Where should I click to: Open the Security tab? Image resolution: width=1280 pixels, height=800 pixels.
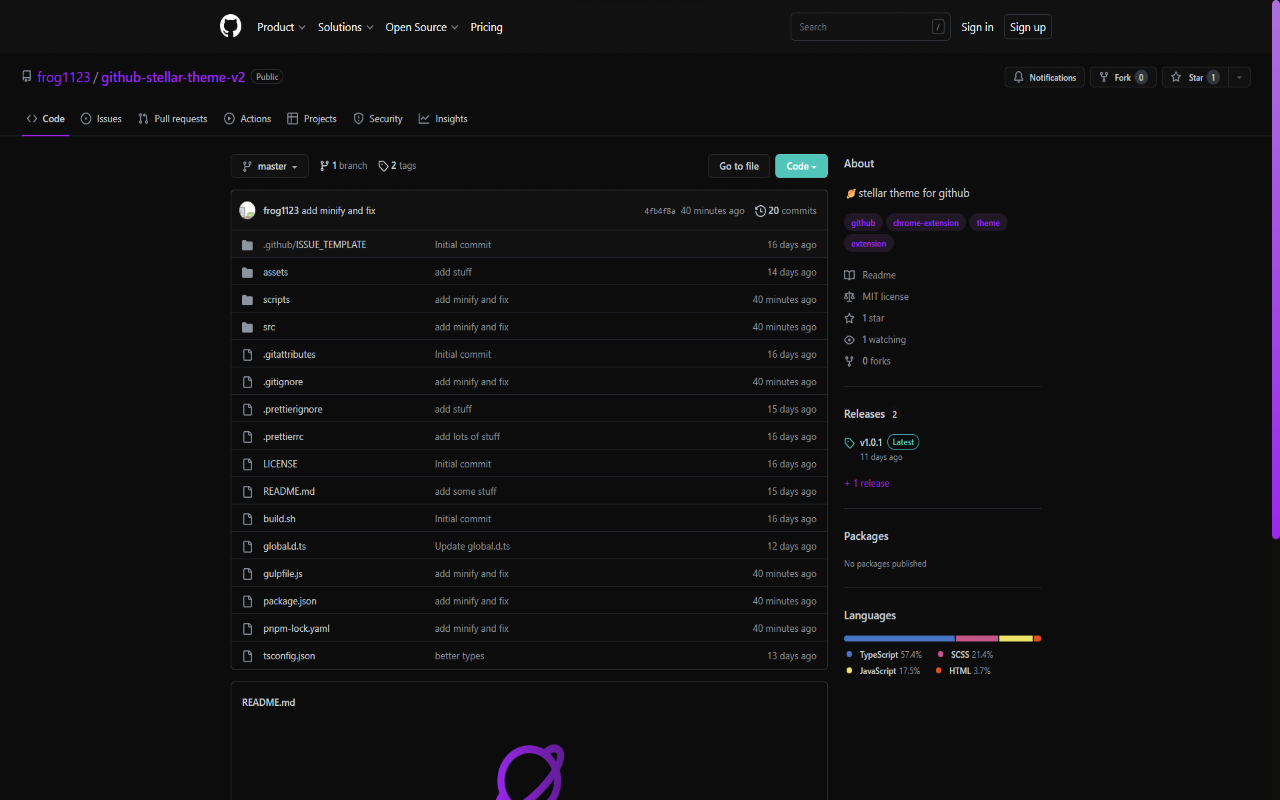coord(378,119)
